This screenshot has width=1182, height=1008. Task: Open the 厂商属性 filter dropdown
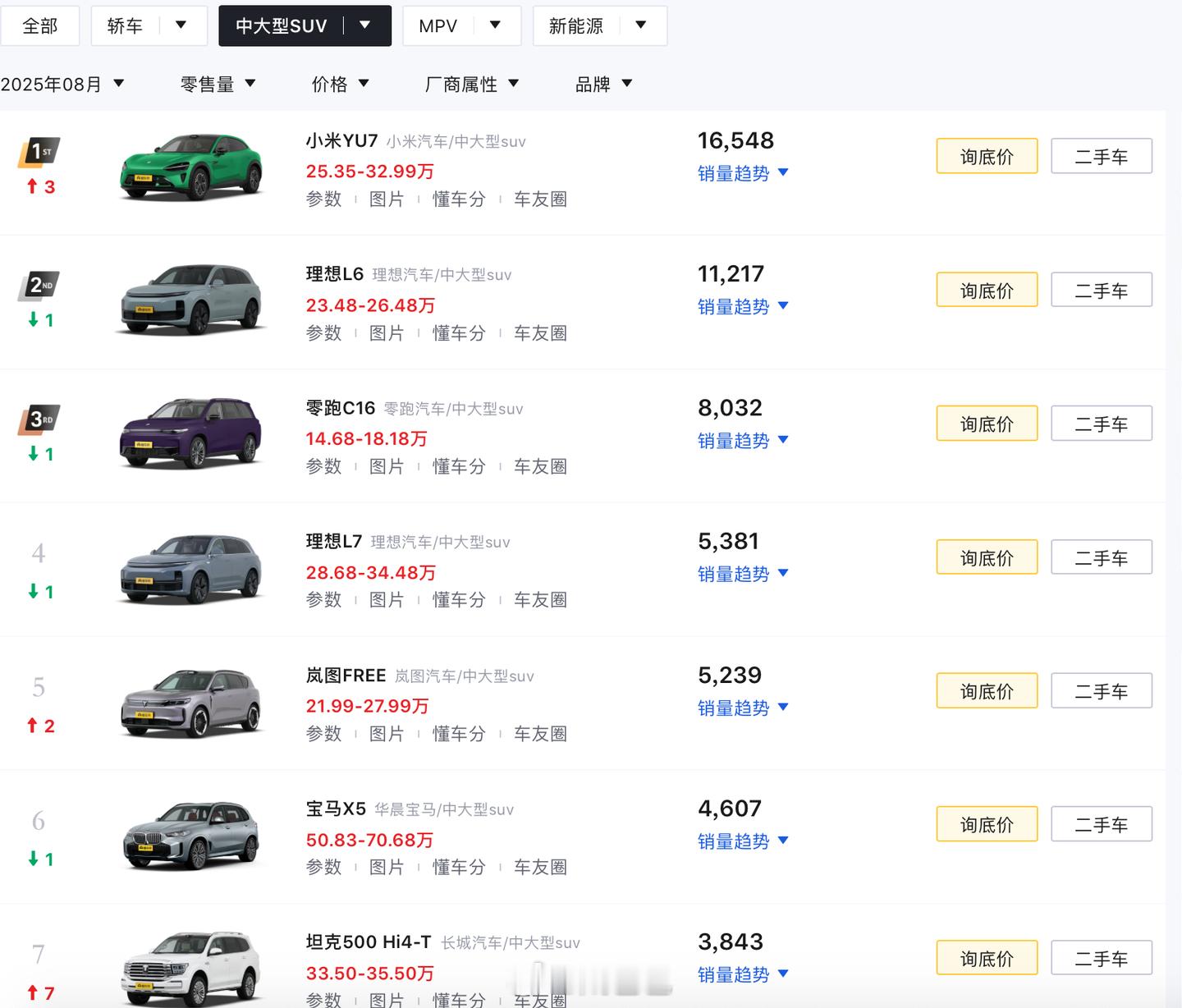click(472, 84)
